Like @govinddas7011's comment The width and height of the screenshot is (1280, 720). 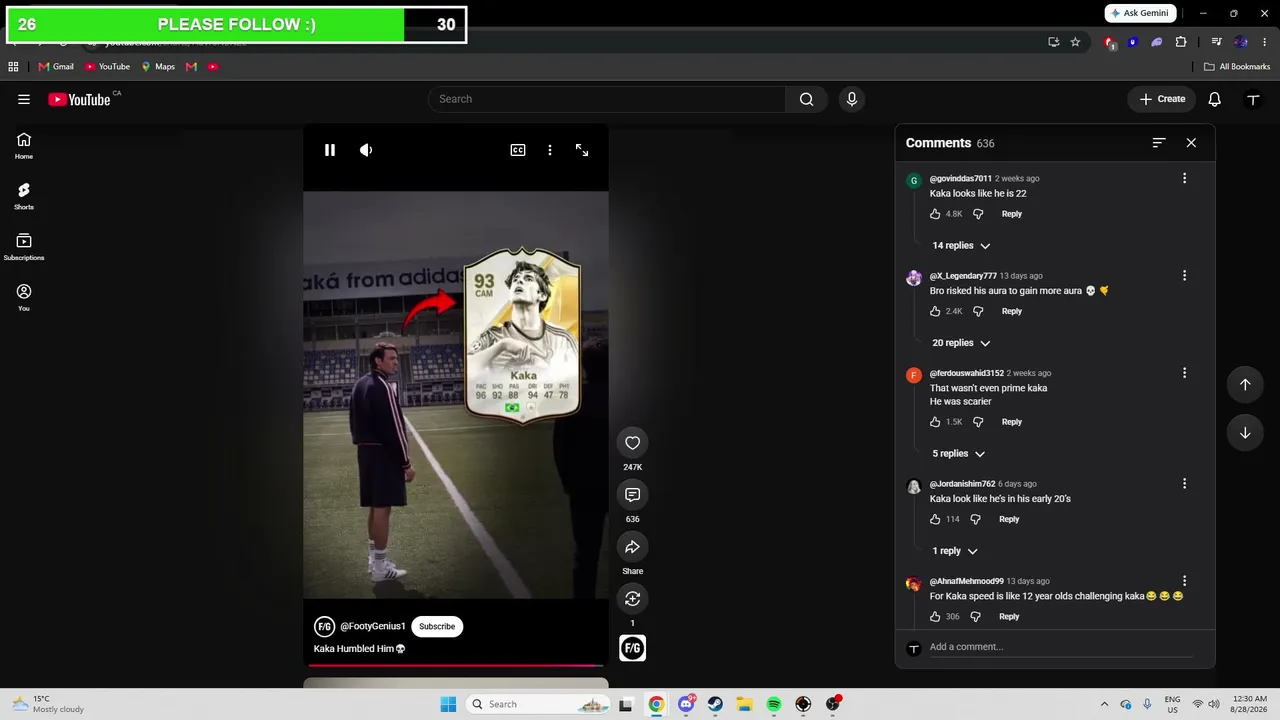tap(935, 214)
